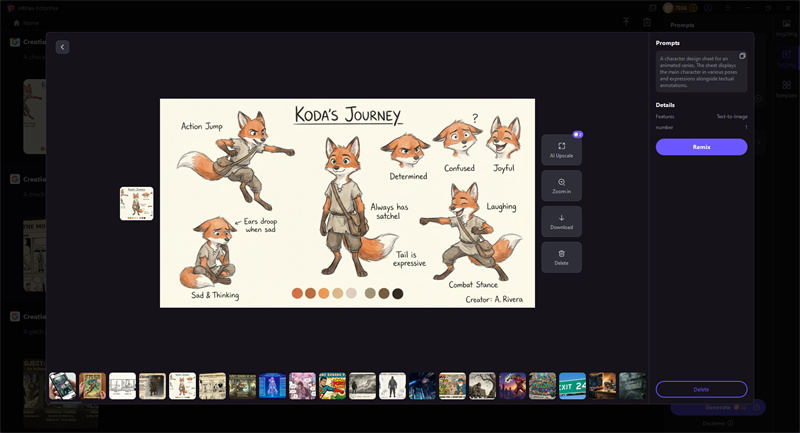Go back using the left chevron button
800x433 pixels.
62,47
